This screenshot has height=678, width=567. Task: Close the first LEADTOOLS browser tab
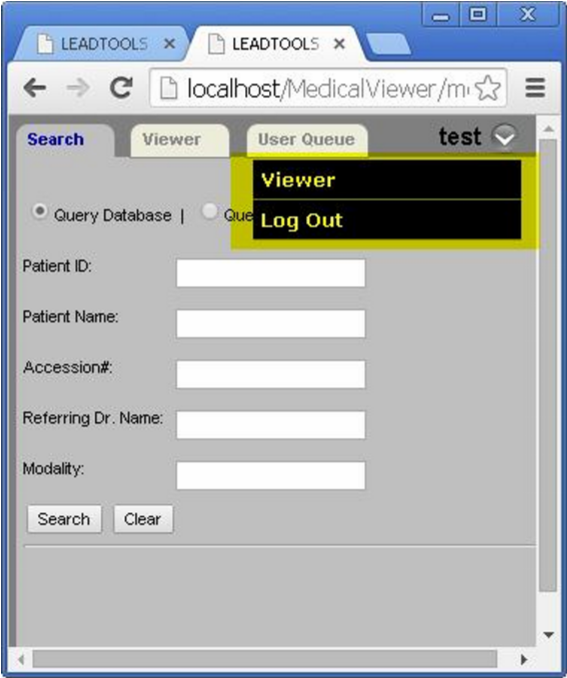(x=170, y=44)
